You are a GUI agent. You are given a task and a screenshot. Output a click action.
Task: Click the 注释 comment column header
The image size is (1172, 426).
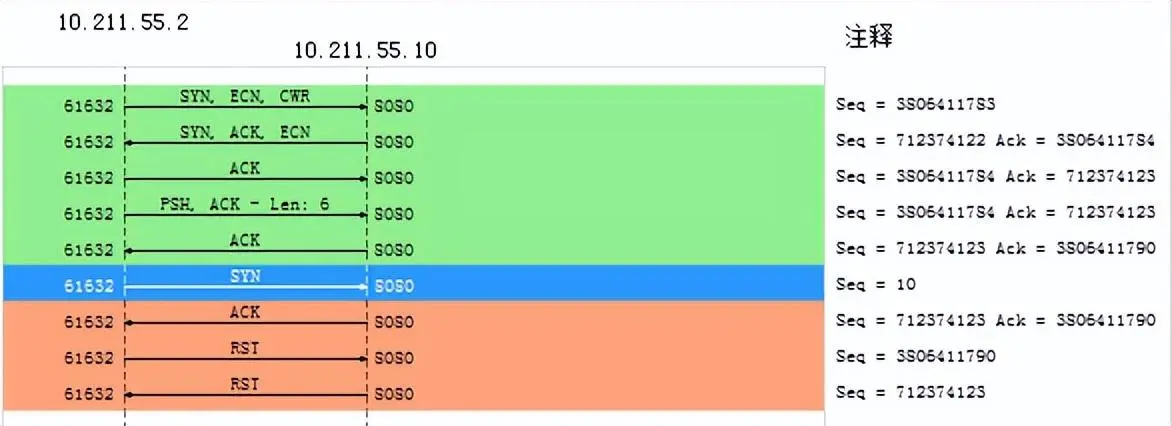868,38
